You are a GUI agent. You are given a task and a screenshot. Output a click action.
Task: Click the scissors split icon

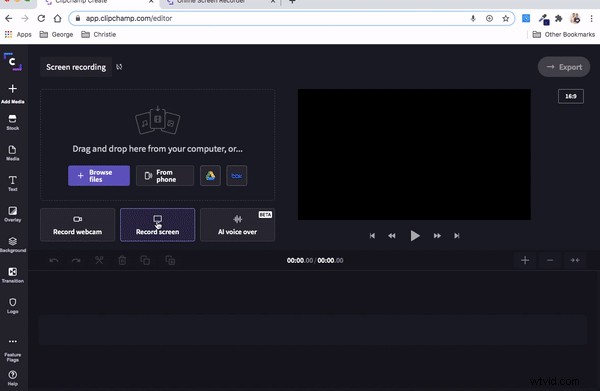99,261
